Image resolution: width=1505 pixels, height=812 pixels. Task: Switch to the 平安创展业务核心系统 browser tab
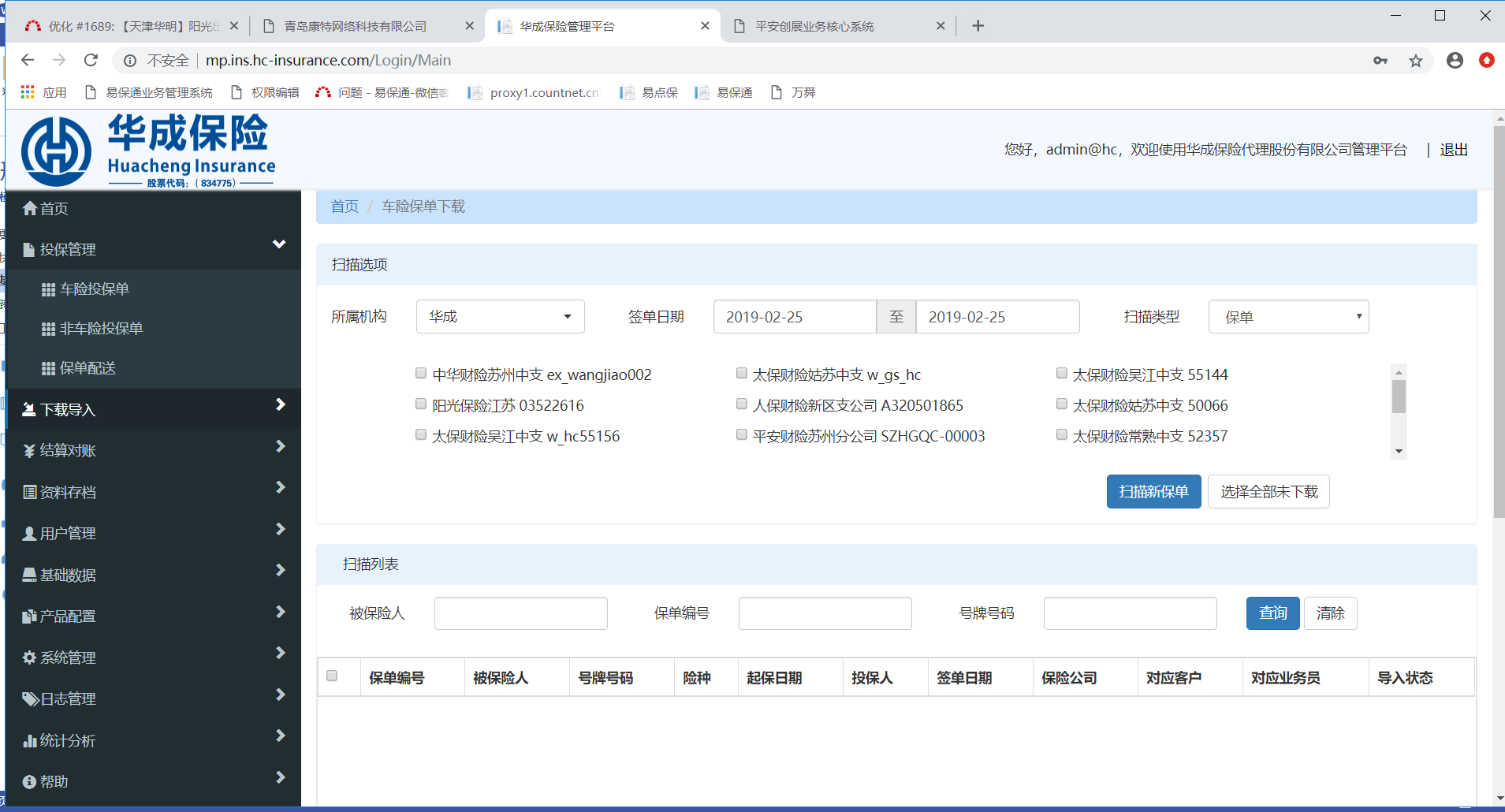click(814, 26)
